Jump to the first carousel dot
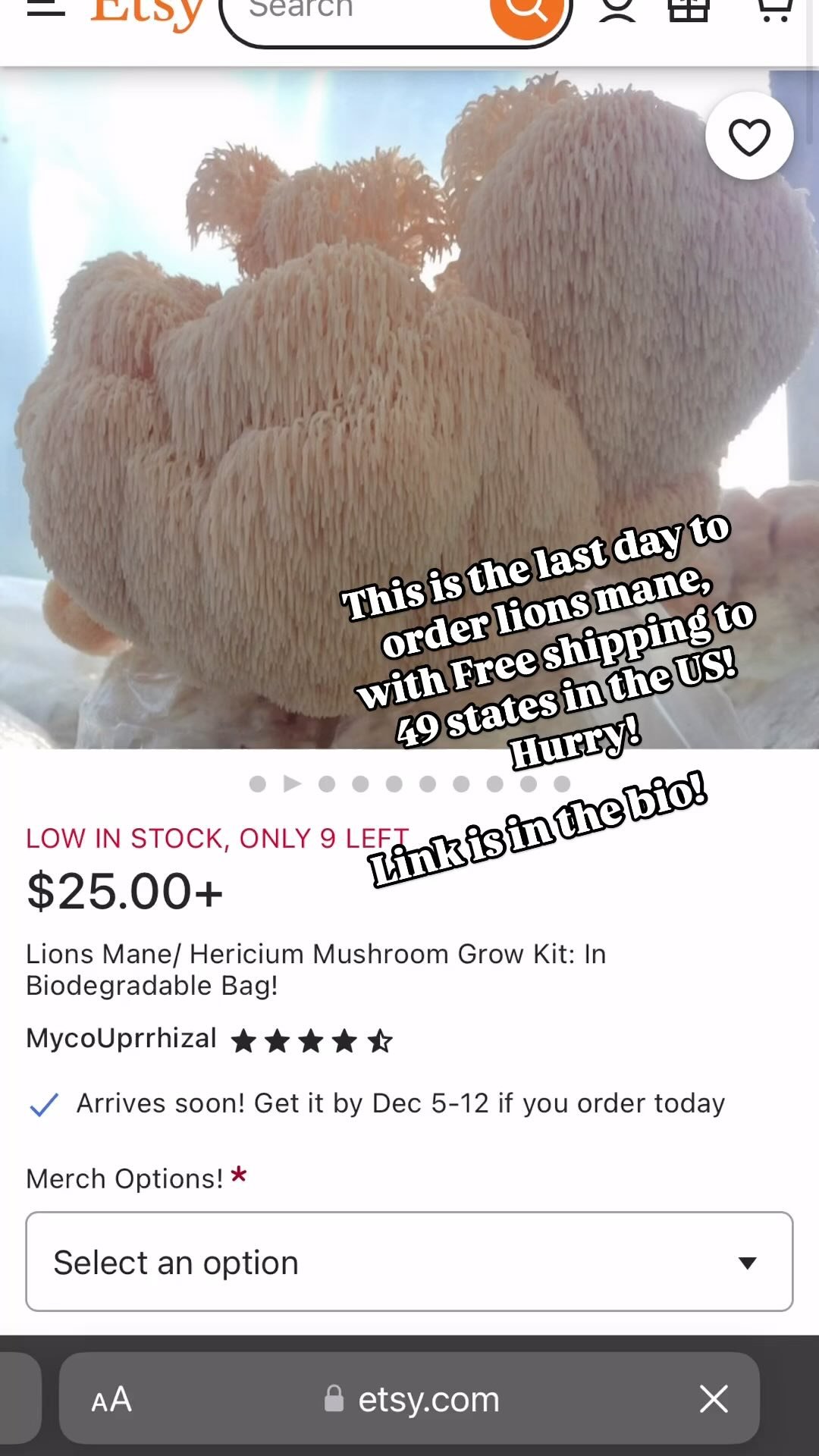This screenshot has width=819, height=1456. [258, 784]
